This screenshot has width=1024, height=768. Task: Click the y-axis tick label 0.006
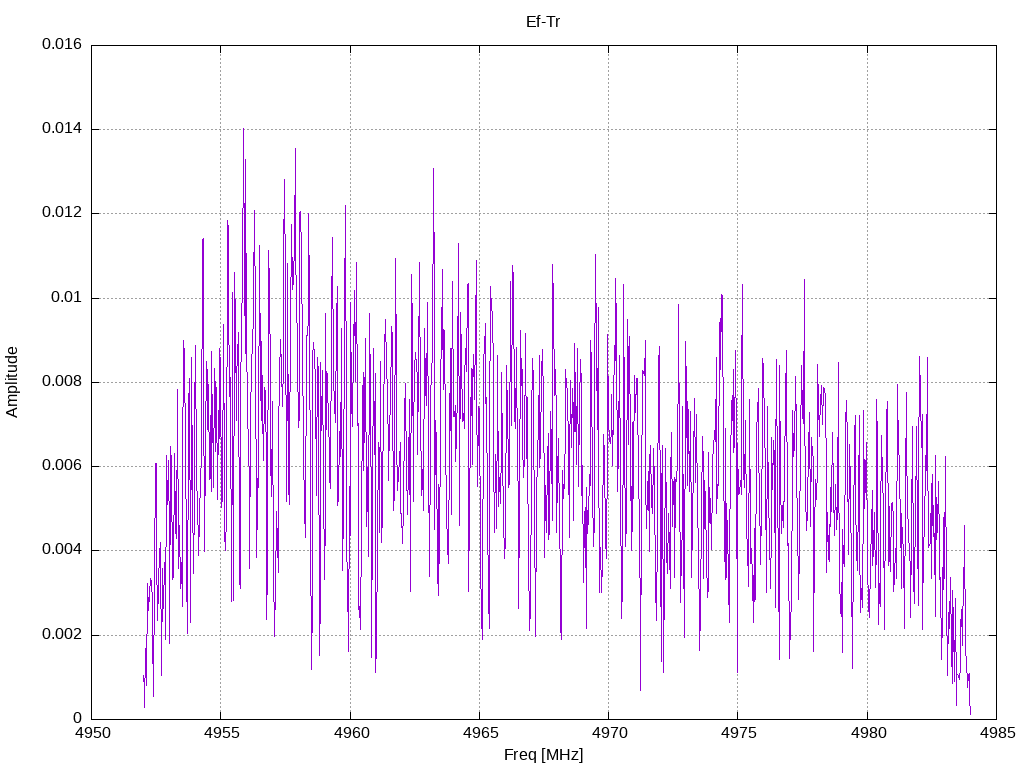[x=62, y=466]
